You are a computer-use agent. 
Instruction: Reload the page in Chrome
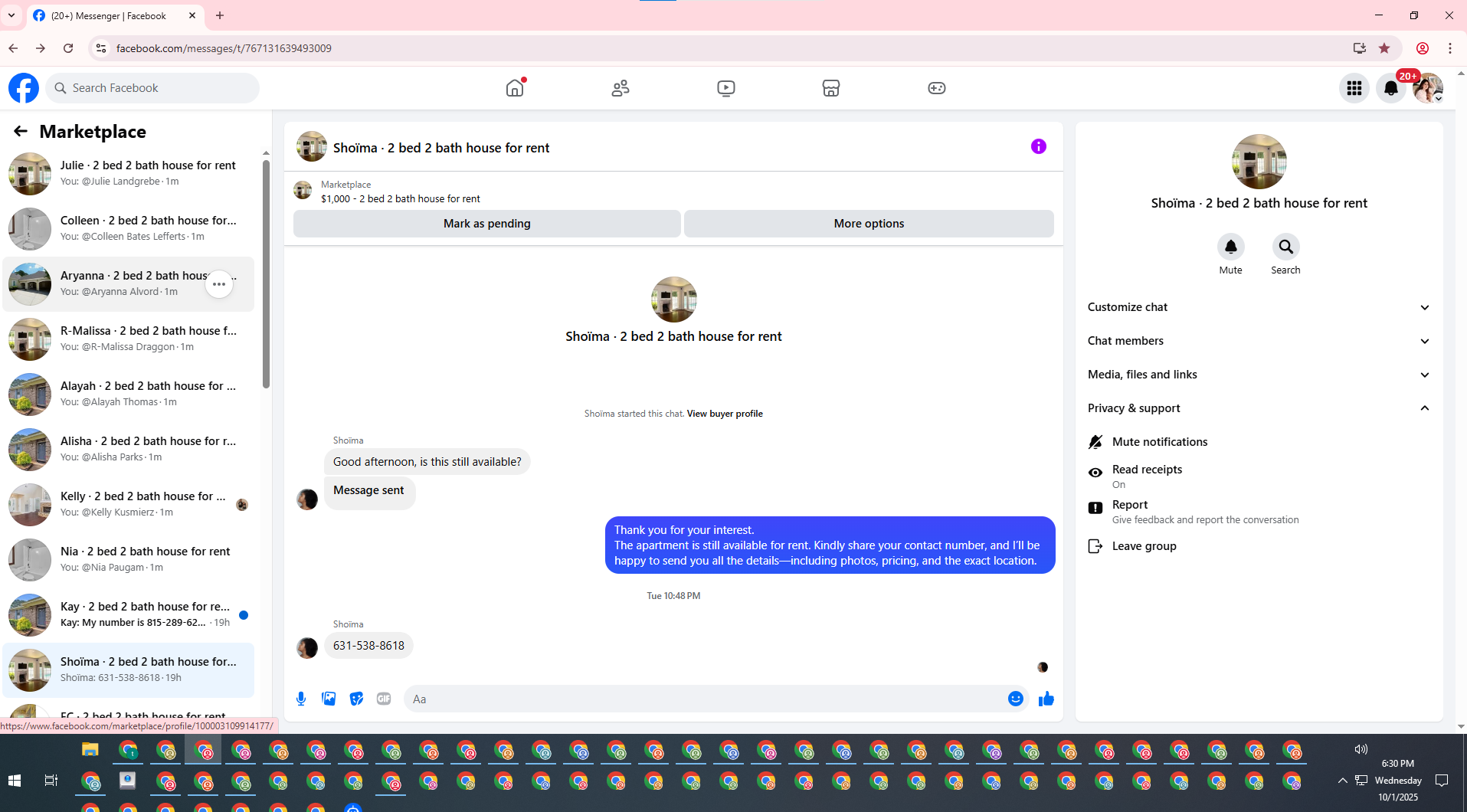pos(68,48)
